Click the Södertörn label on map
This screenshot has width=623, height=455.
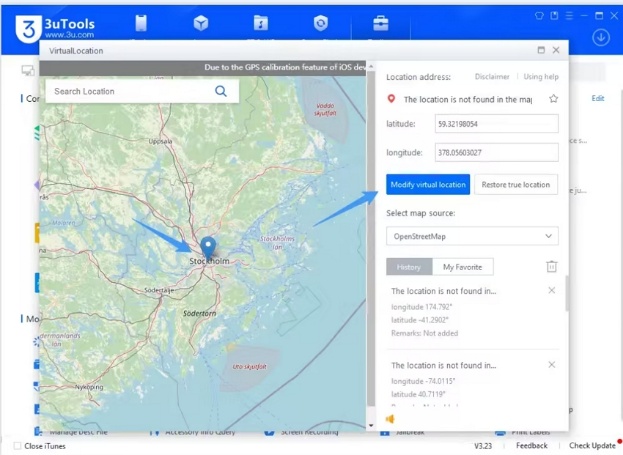[199, 313]
